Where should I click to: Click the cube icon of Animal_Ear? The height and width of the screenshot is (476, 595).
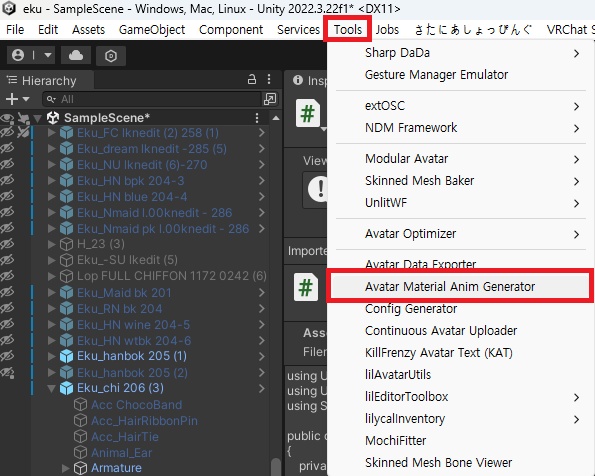[x=80, y=452]
